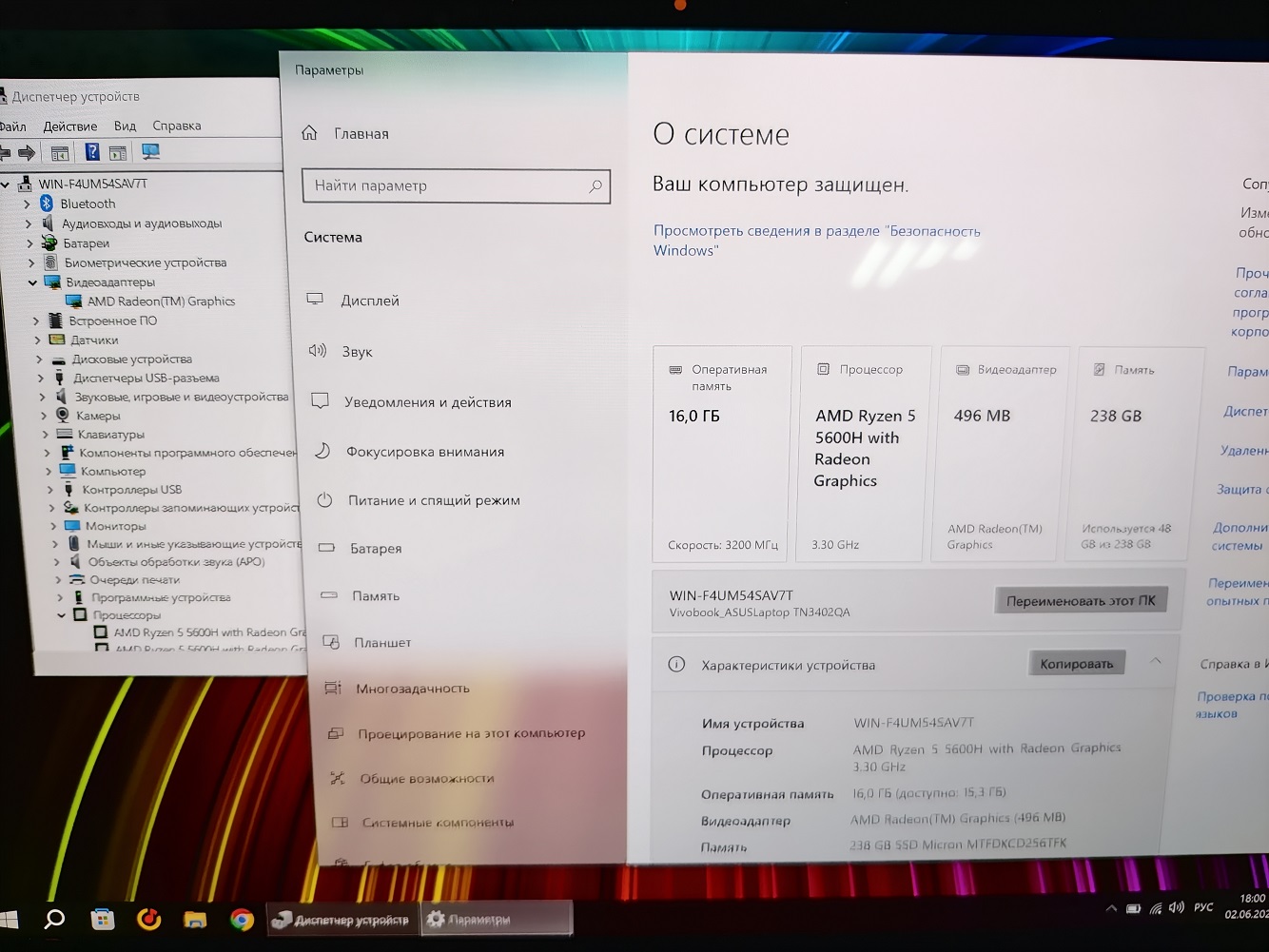Click the forward arrow in Device Manager toolbar
Viewport: 1269px width, 952px height.
27,152
